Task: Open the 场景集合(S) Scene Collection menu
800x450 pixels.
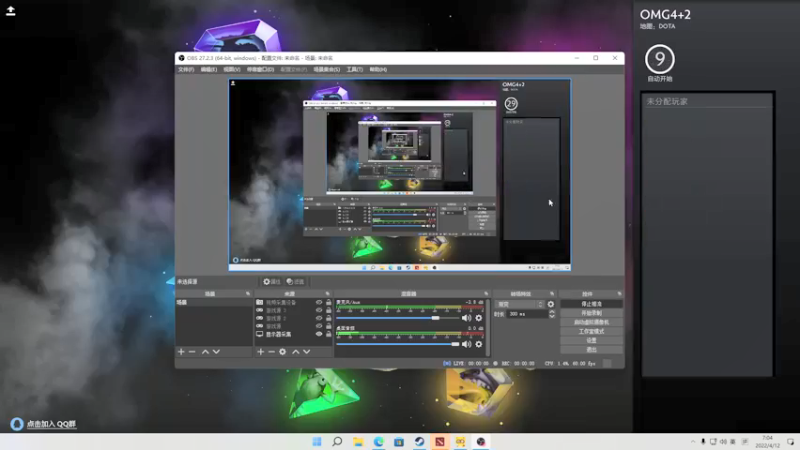Action: pos(327,69)
